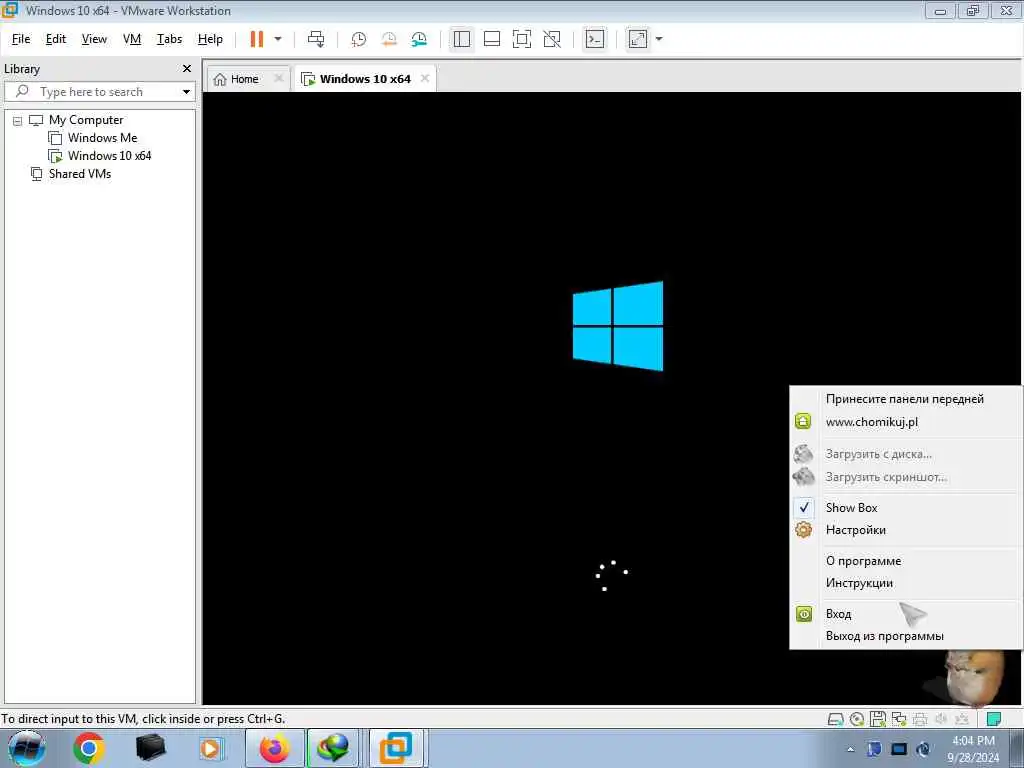Click 'Вход' login menu entry
This screenshot has height=768, width=1024.
pyautogui.click(x=906, y=614)
